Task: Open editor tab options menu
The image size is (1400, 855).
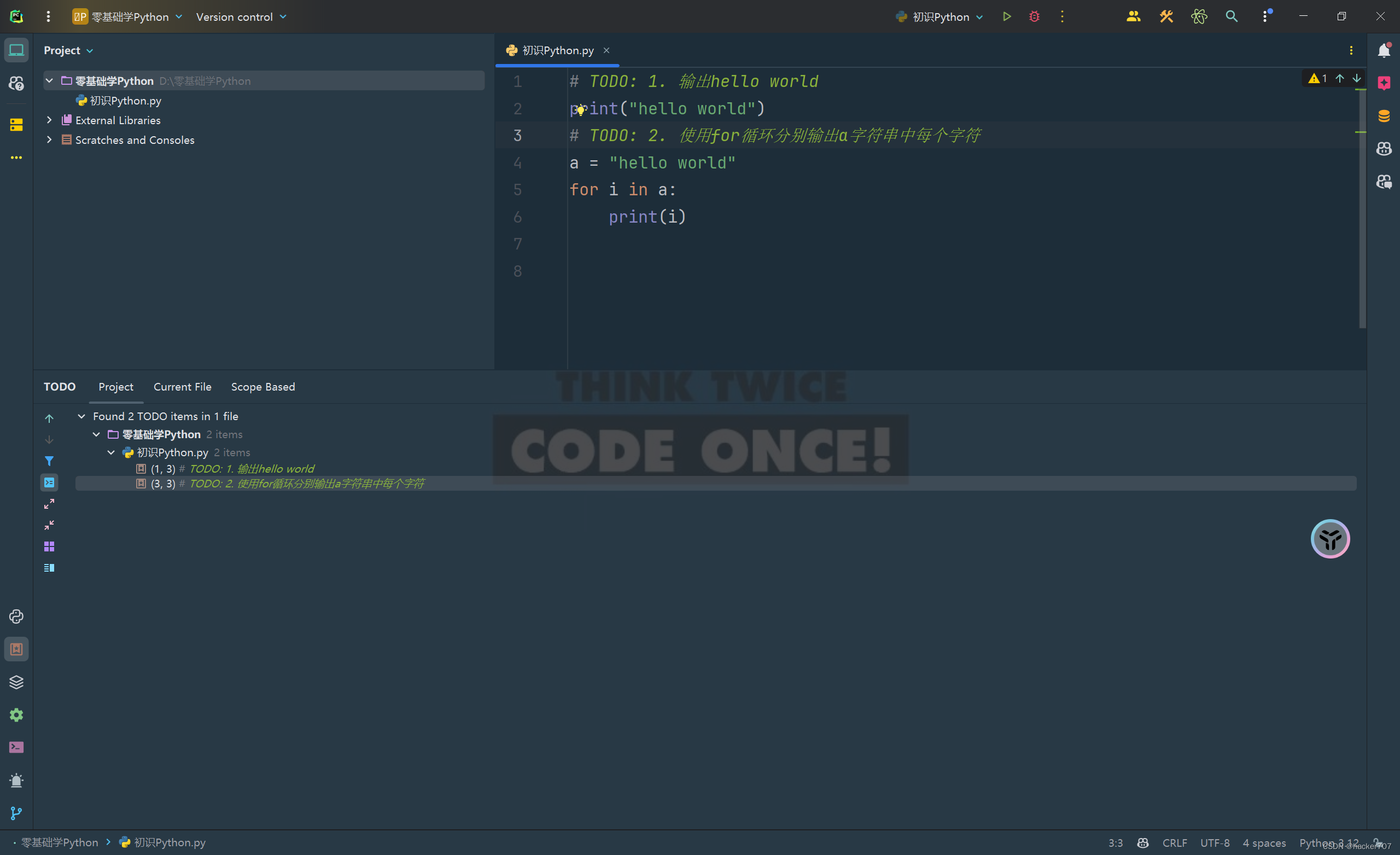Action: [1351, 50]
